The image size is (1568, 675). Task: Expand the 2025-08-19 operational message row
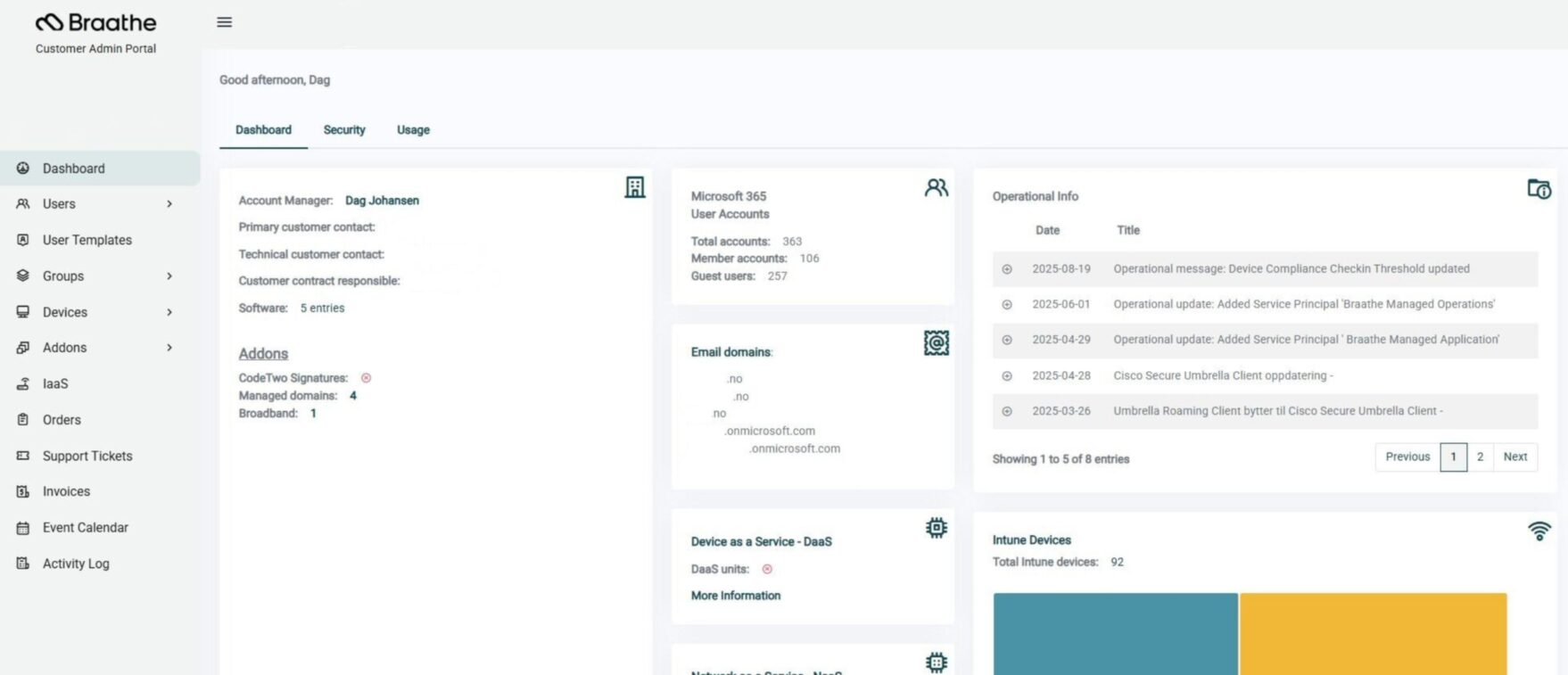(1007, 269)
